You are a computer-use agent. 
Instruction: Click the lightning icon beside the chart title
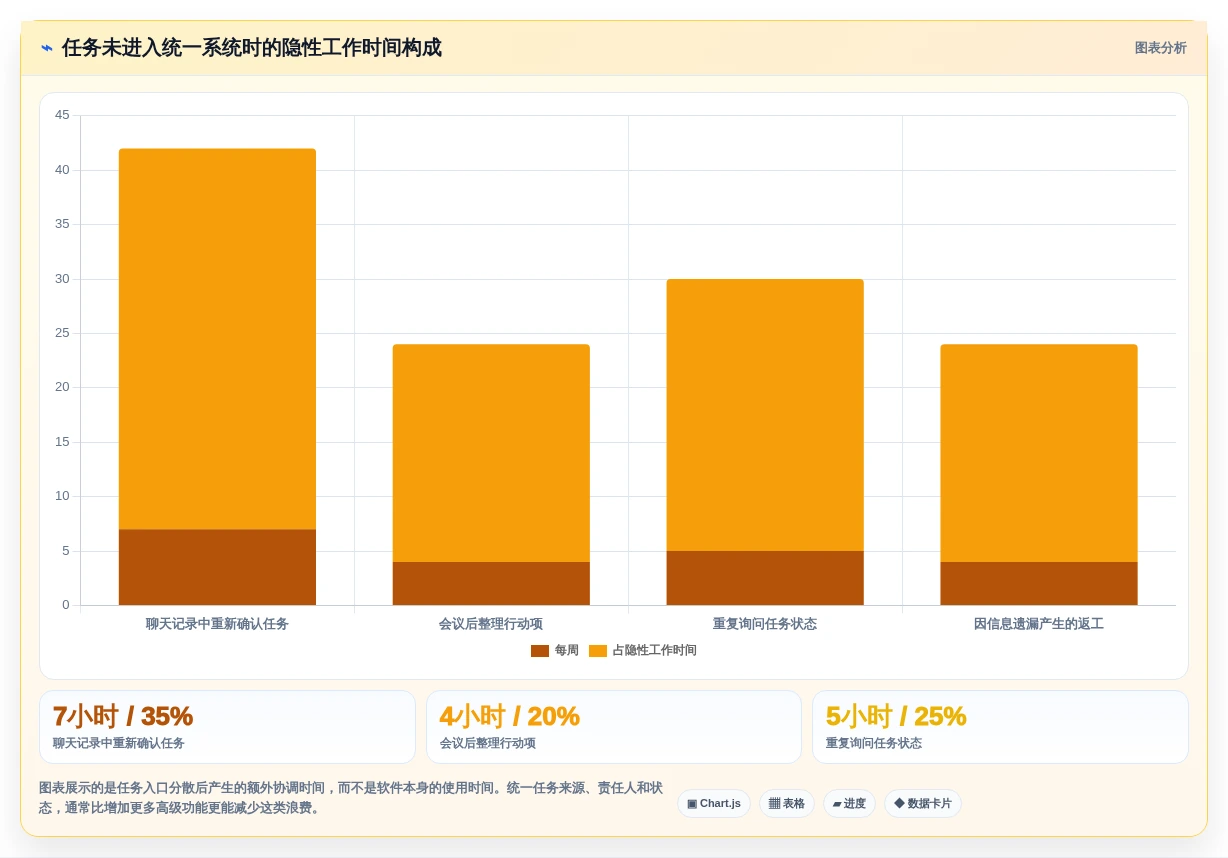pos(47,48)
